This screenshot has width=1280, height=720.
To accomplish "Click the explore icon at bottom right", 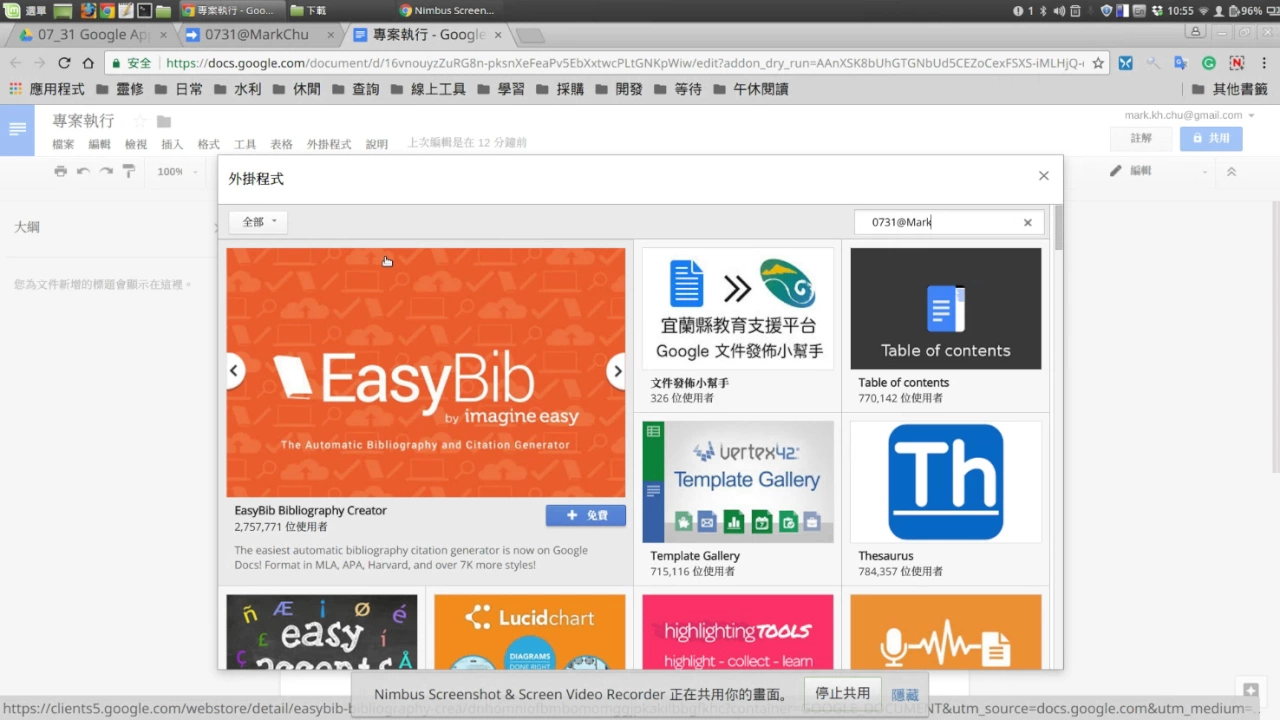I will pos(1250,690).
